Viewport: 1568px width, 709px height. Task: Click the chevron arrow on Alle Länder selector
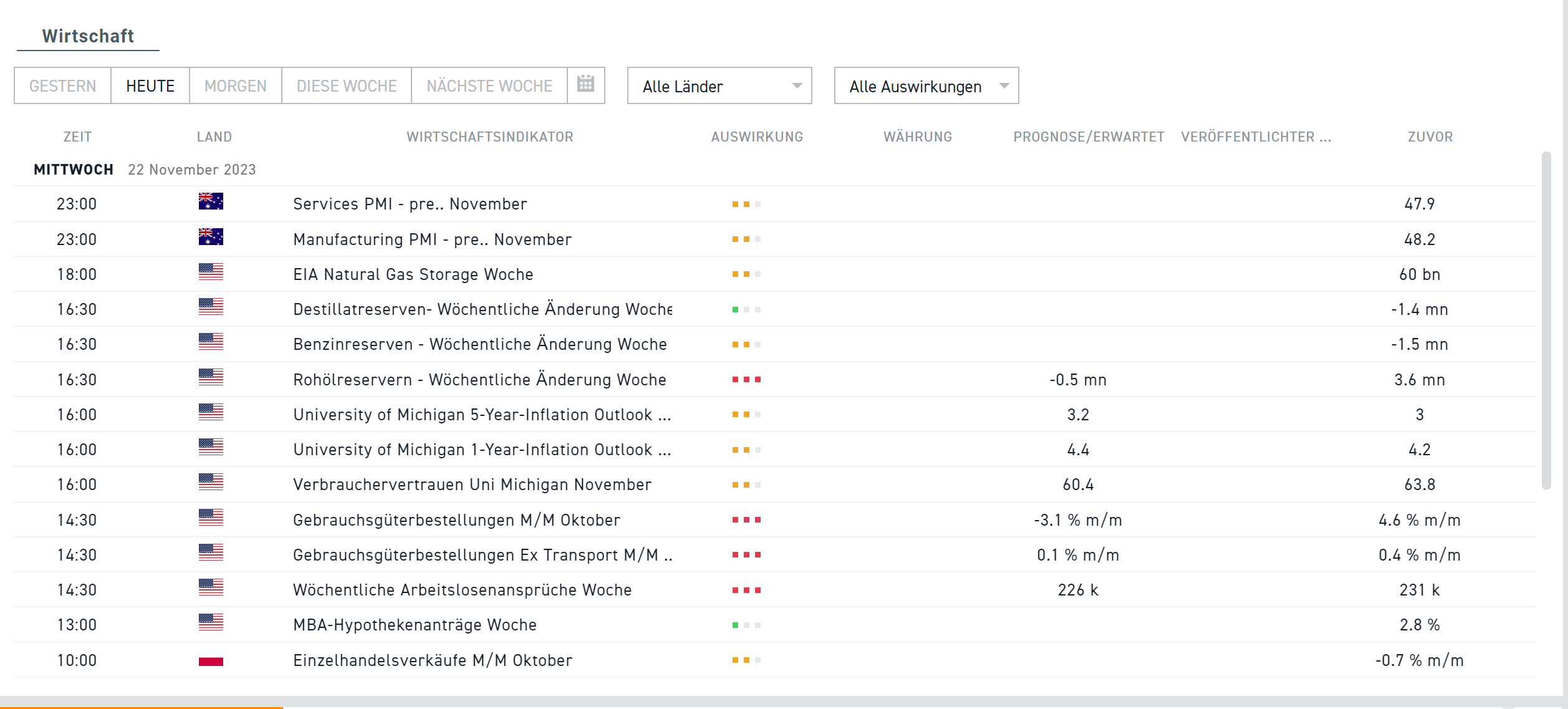797,87
